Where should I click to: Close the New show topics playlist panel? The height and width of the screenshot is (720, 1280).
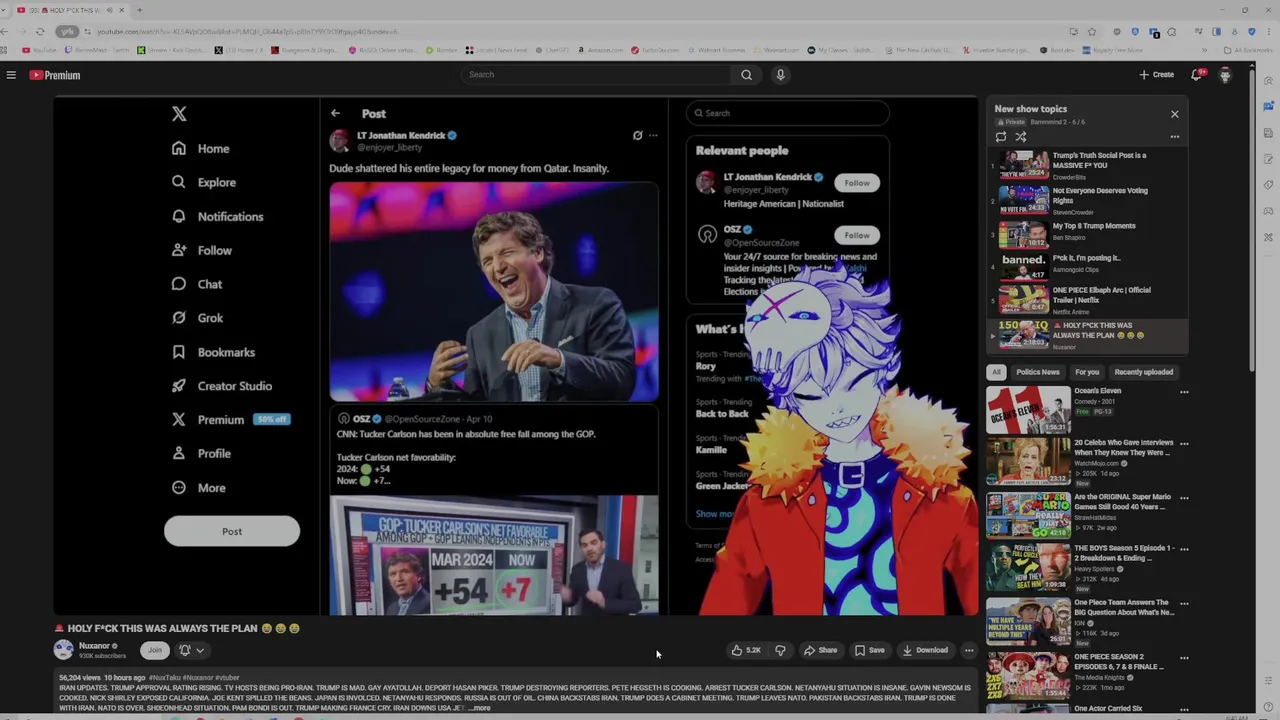[x=1174, y=114]
